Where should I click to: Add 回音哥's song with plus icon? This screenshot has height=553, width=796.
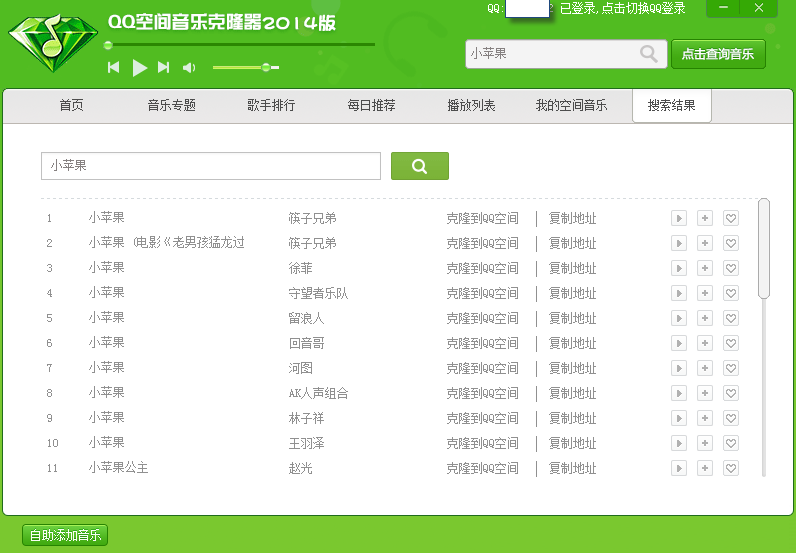(705, 343)
